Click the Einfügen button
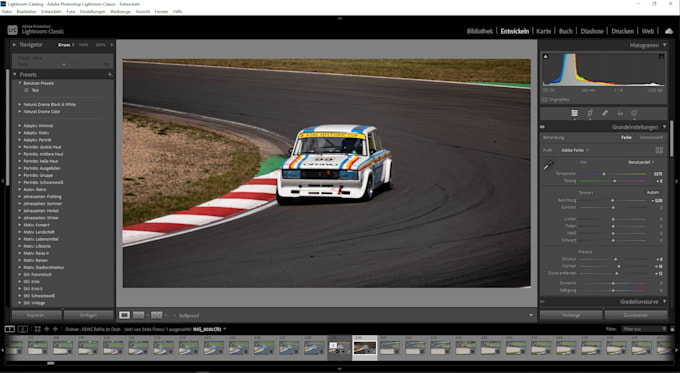The width and height of the screenshot is (680, 373). pyautogui.click(x=88, y=315)
